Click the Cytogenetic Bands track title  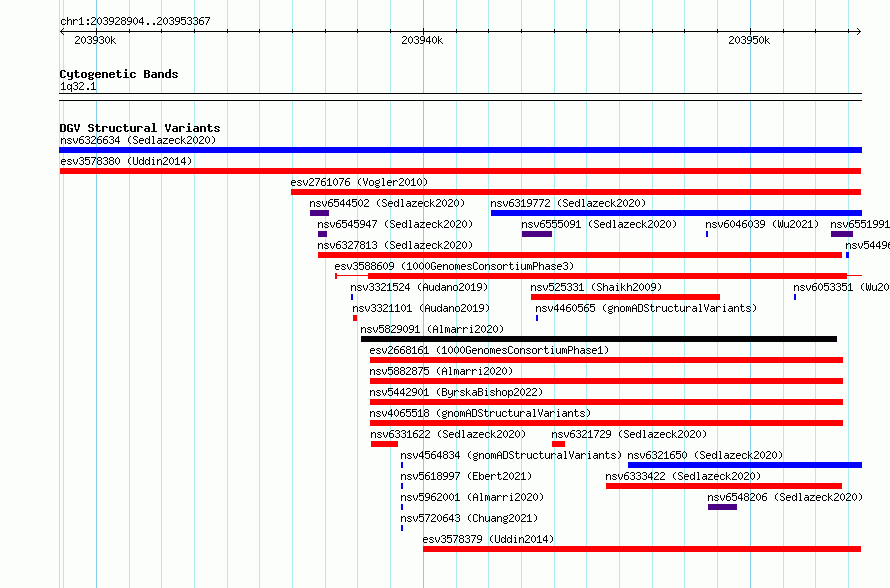click(119, 74)
